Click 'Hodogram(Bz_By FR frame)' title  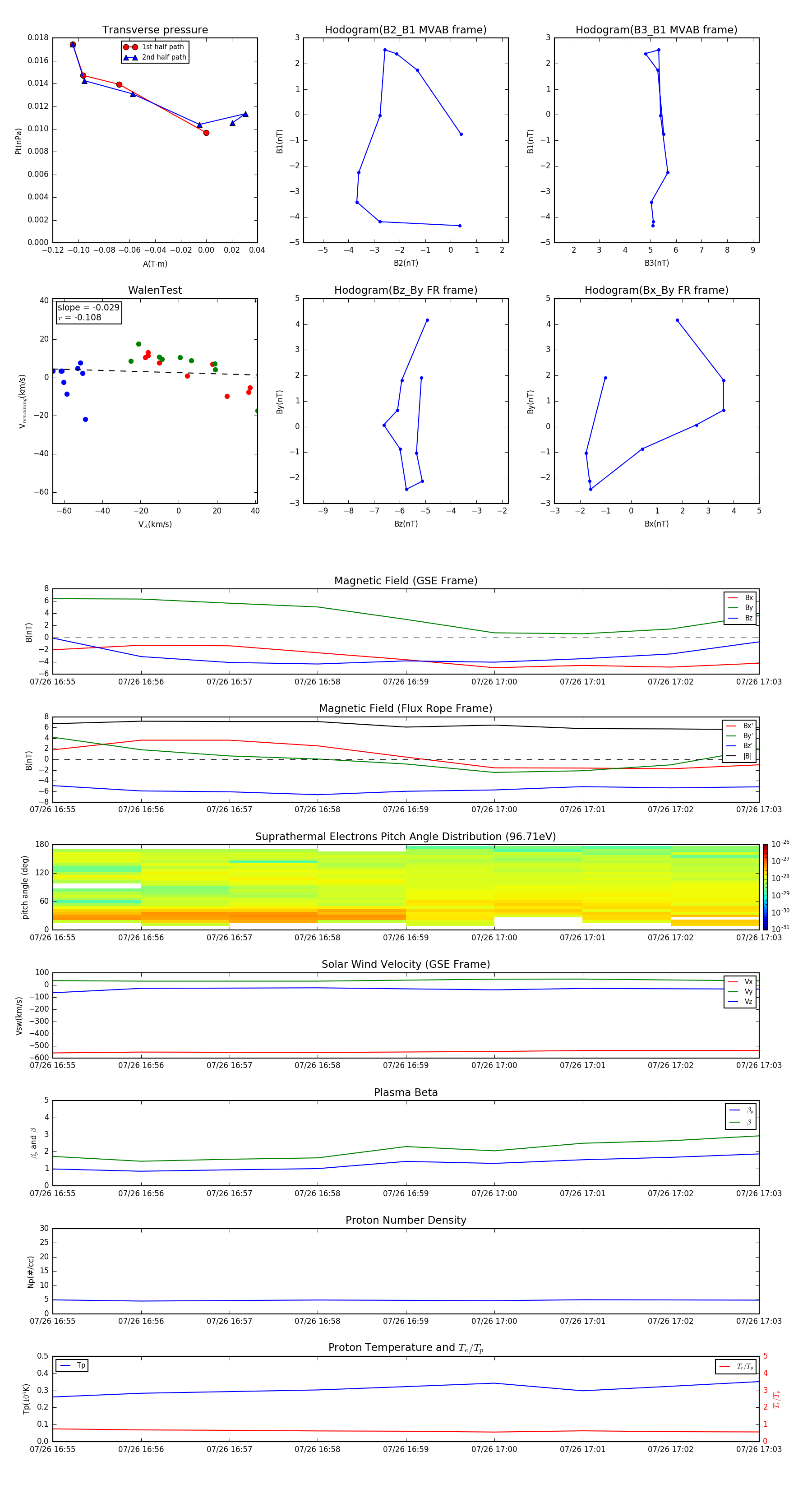pyautogui.click(x=406, y=290)
